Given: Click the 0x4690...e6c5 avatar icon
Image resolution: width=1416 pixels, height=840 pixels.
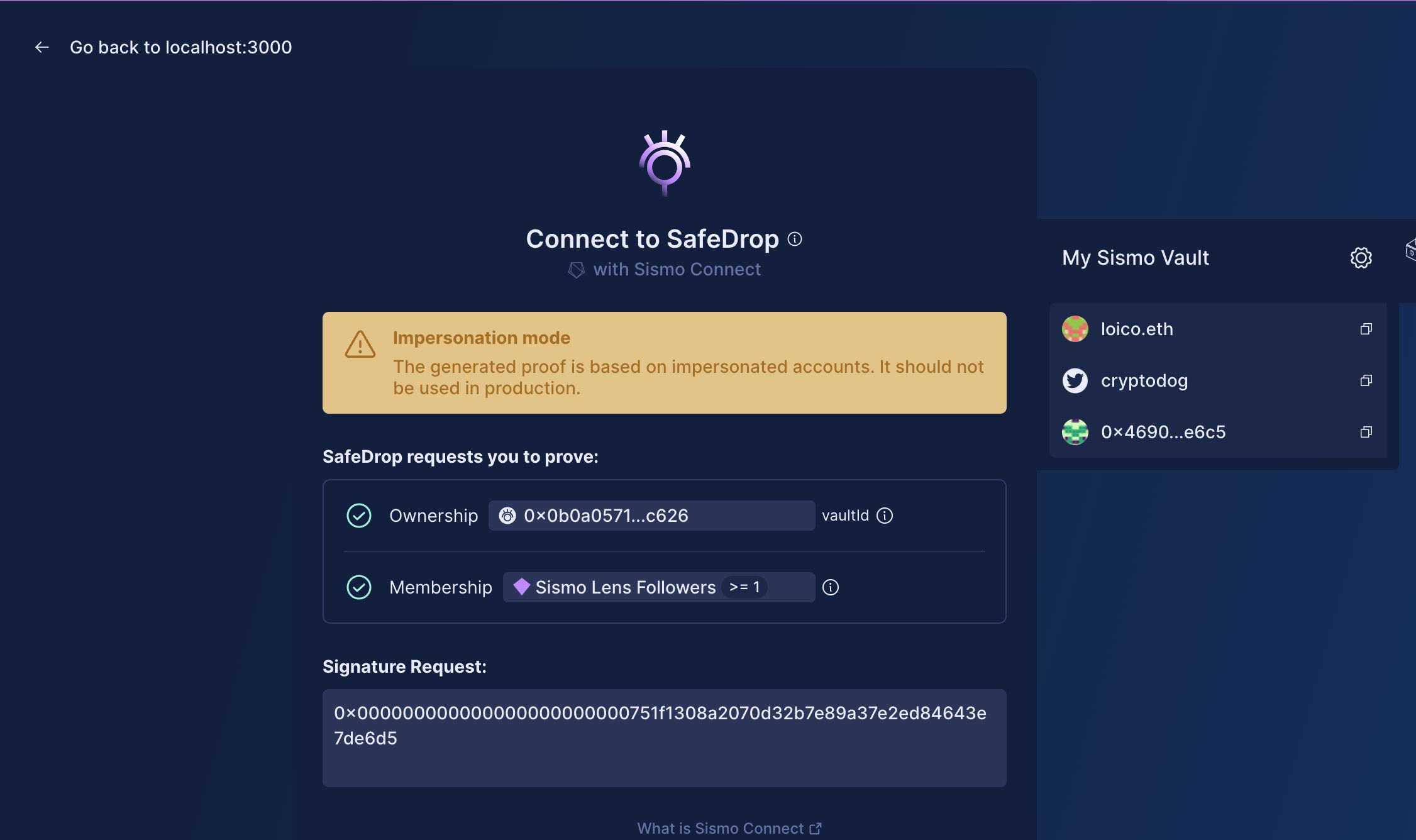Looking at the screenshot, I should click(x=1075, y=432).
